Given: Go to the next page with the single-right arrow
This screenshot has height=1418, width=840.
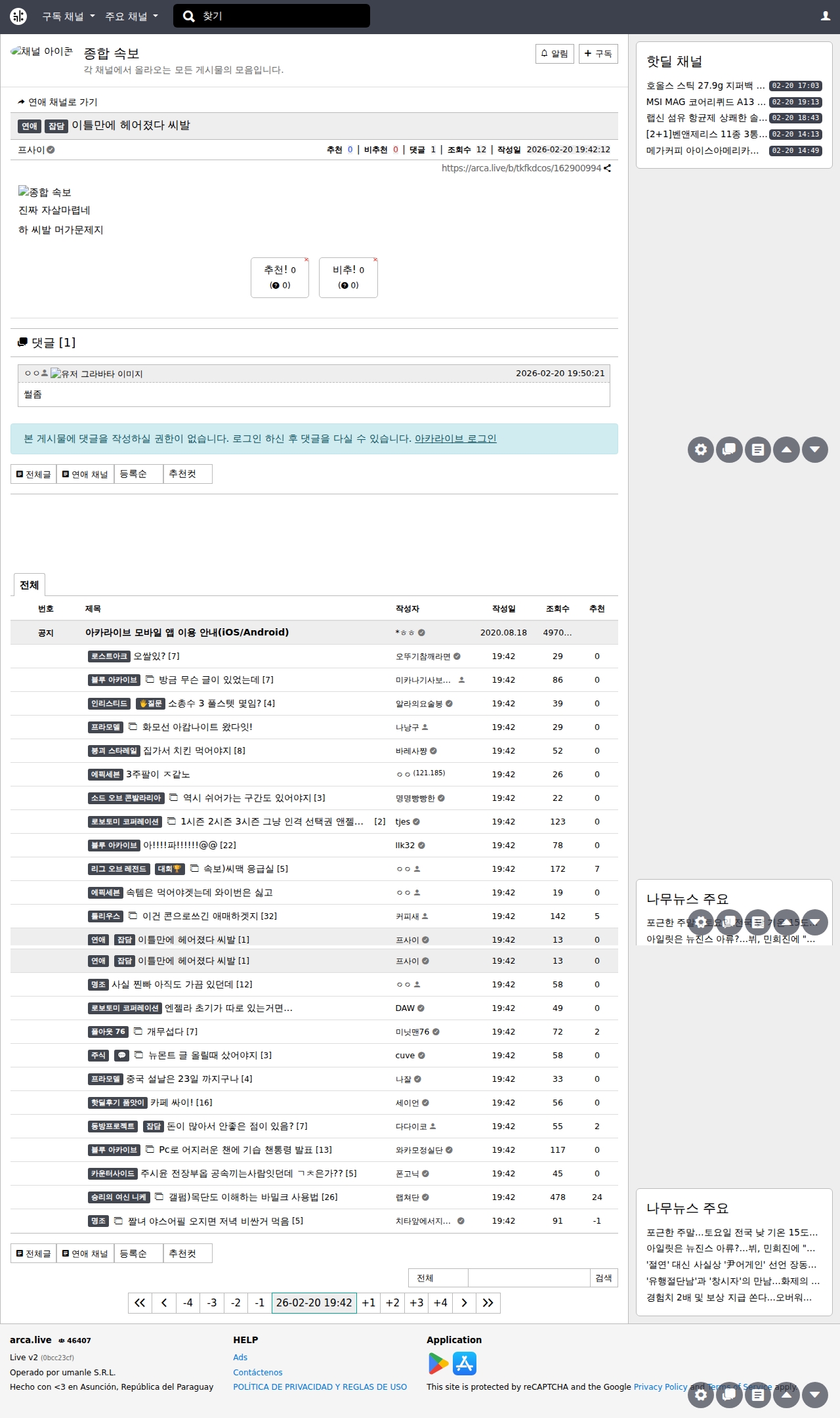Looking at the screenshot, I should click(x=464, y=1302).
